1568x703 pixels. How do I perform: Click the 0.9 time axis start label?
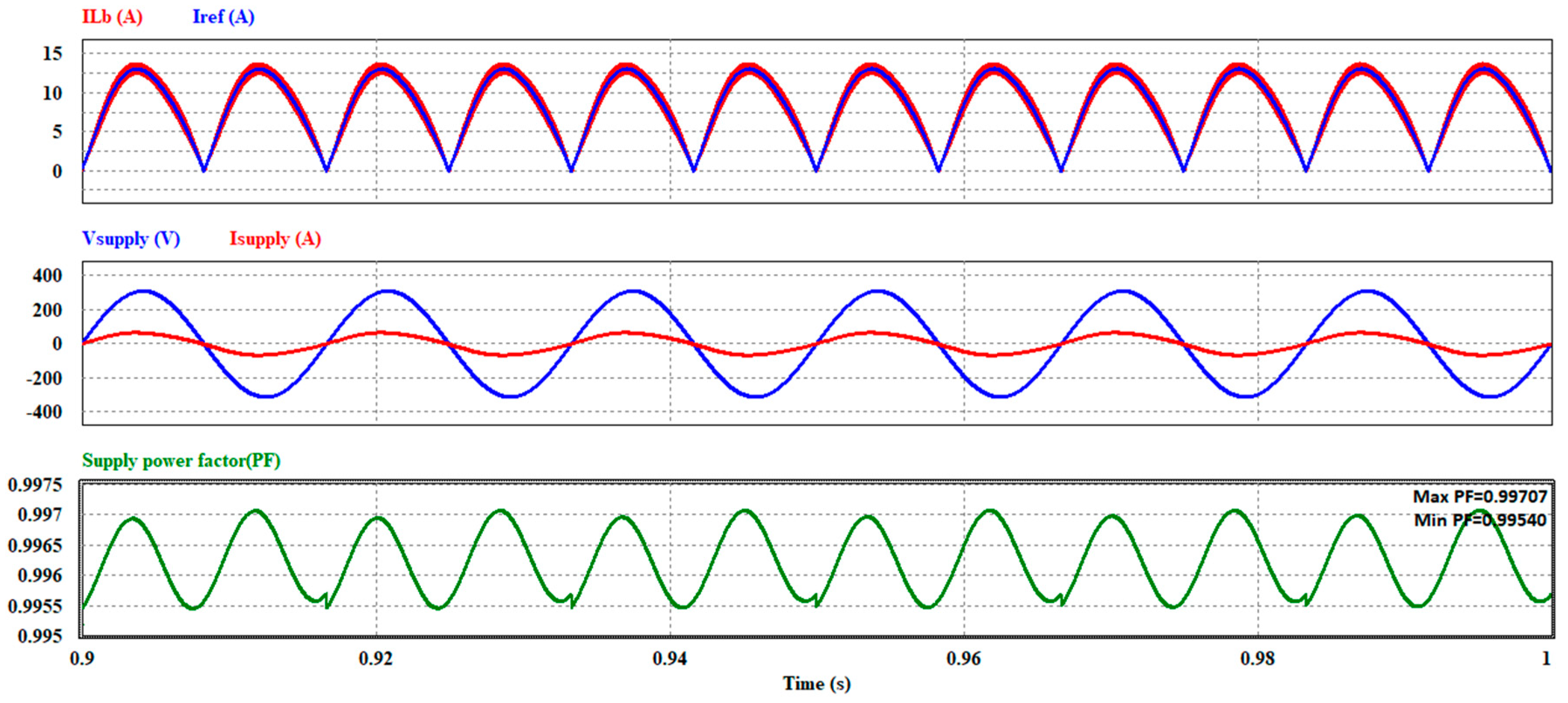82,658
